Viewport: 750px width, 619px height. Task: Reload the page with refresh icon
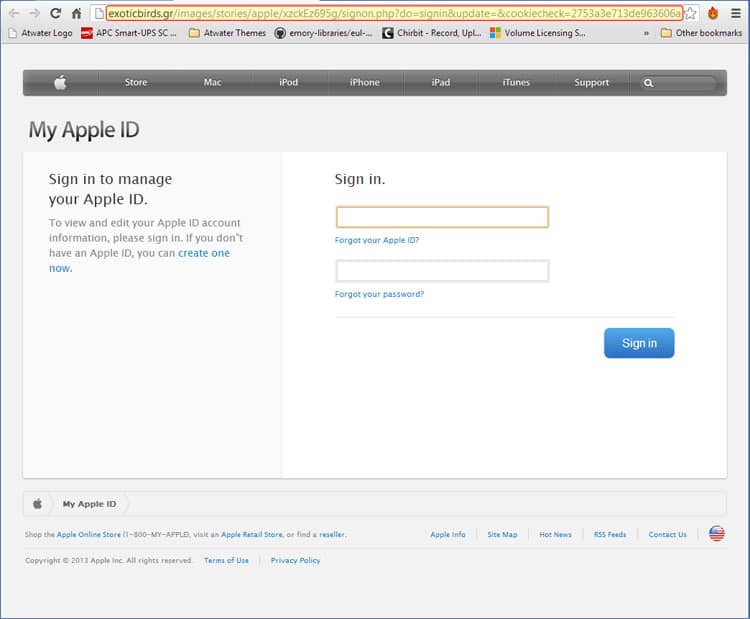[55, 13]
